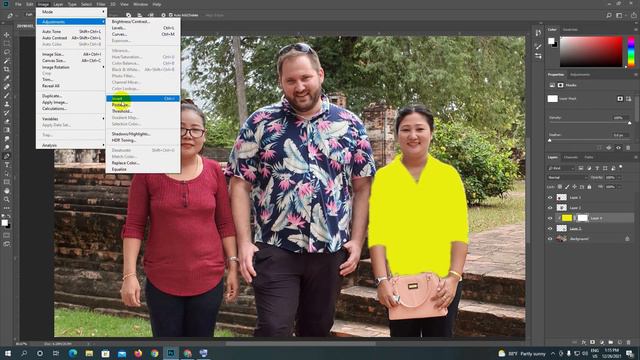
Task: Choose Auto Contrast from Image menu
Action: point(71,38)
